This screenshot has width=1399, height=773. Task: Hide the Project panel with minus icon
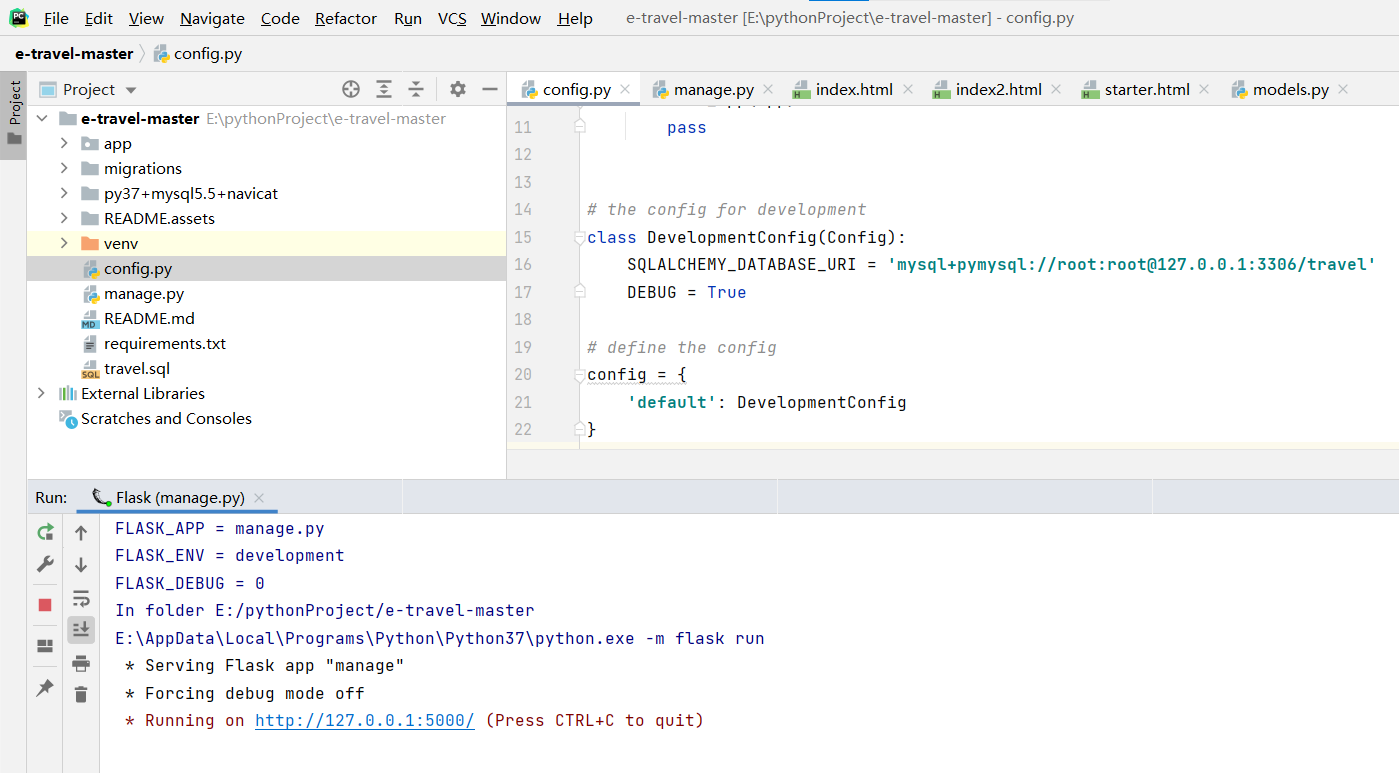tap(490, 89)
